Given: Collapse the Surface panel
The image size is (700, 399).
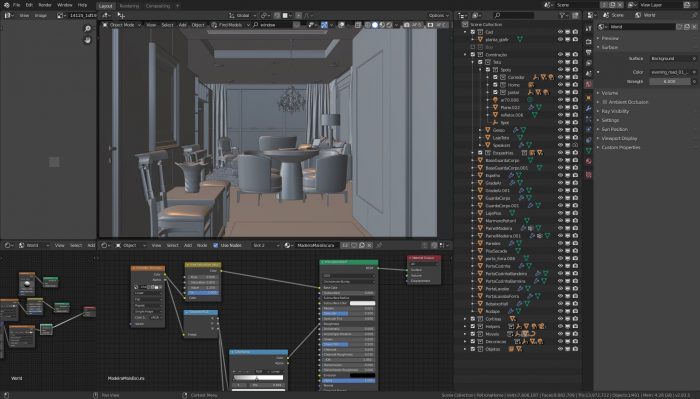Looking at the screenshot, I should pyautogui.click(x=609, y=47).
